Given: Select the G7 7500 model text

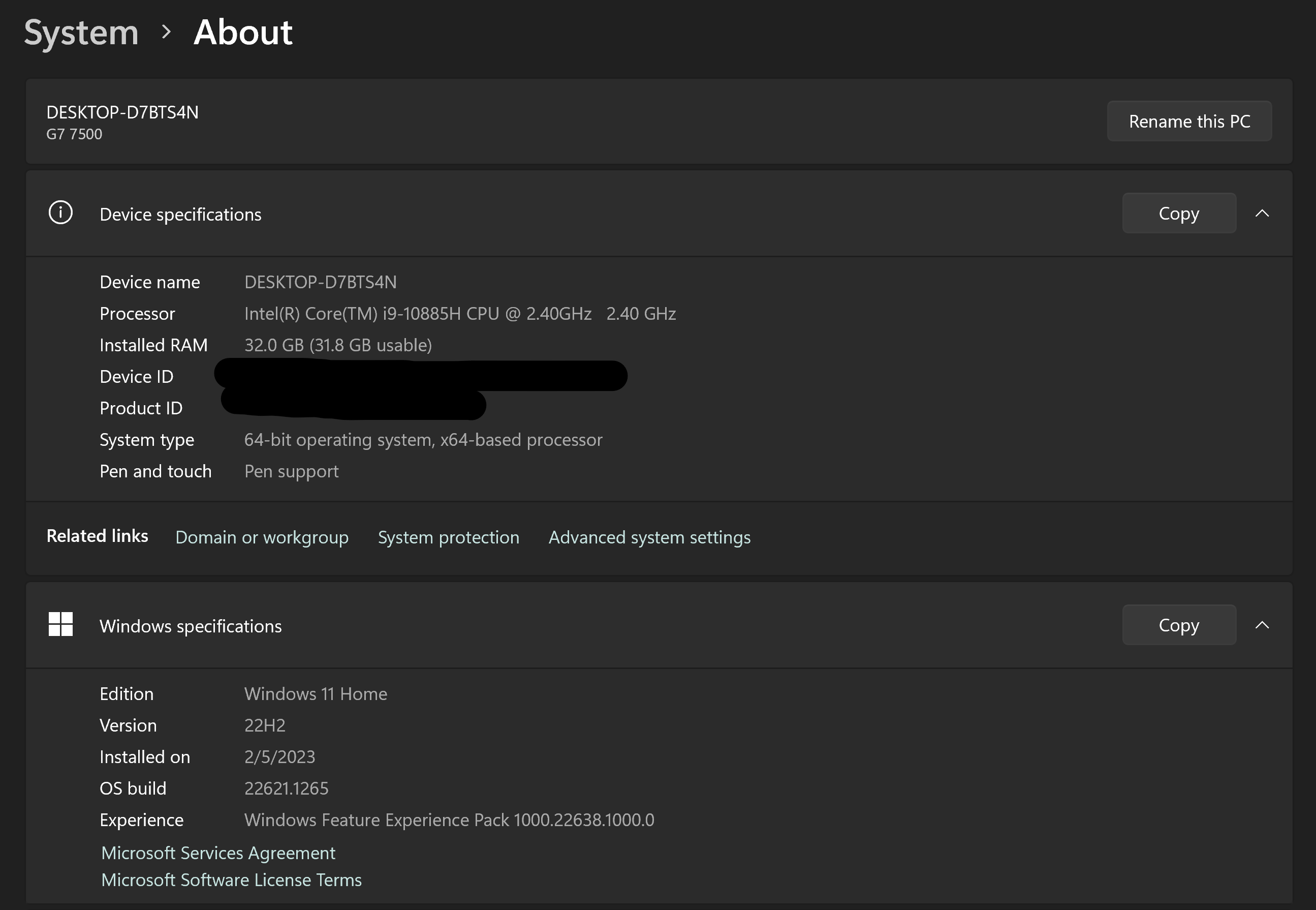Looking at the screenshot, I should coord(75,134).
